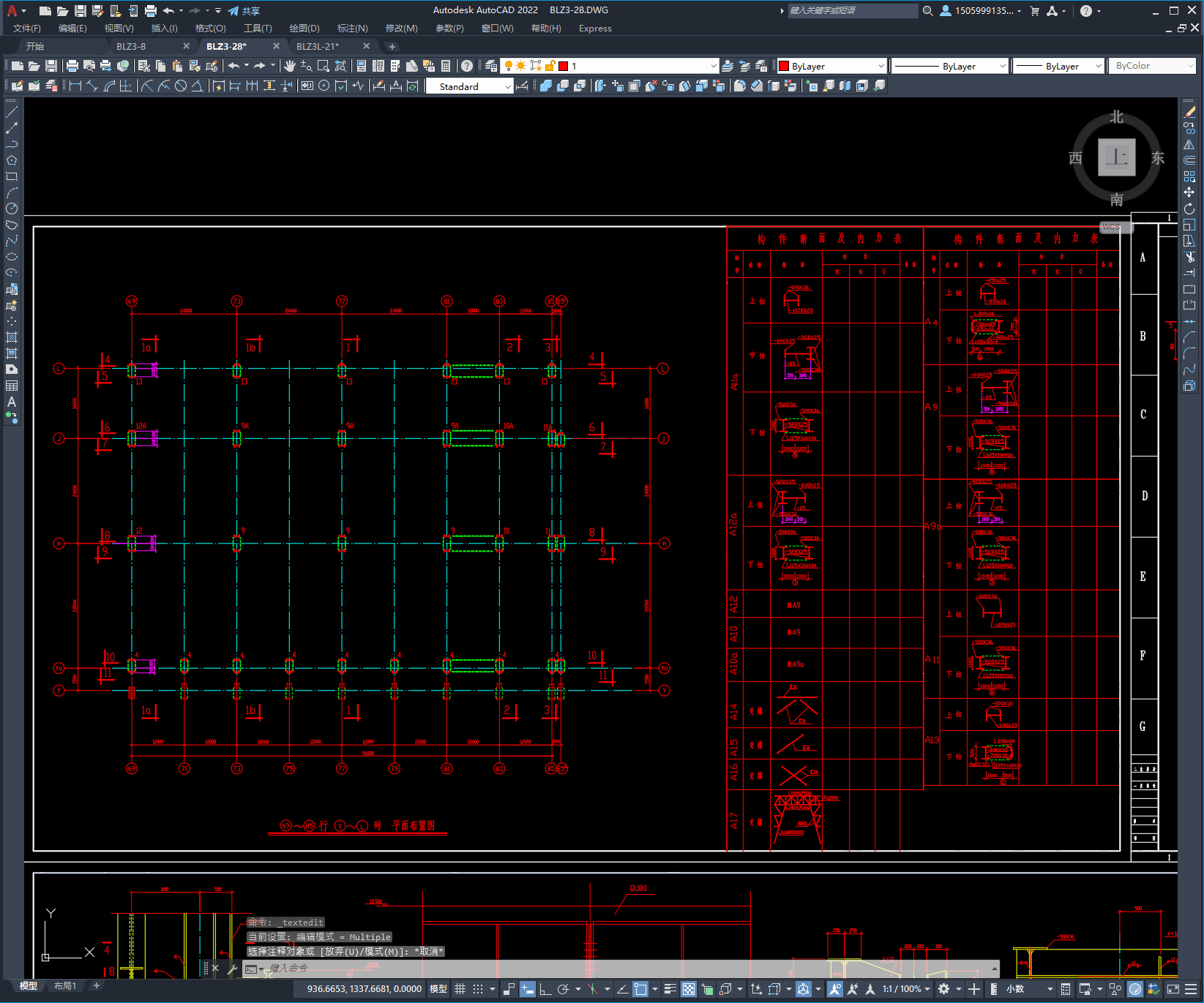Open the Express menu
This screenshot has width=1204, height=1003.
coord(595,29)
